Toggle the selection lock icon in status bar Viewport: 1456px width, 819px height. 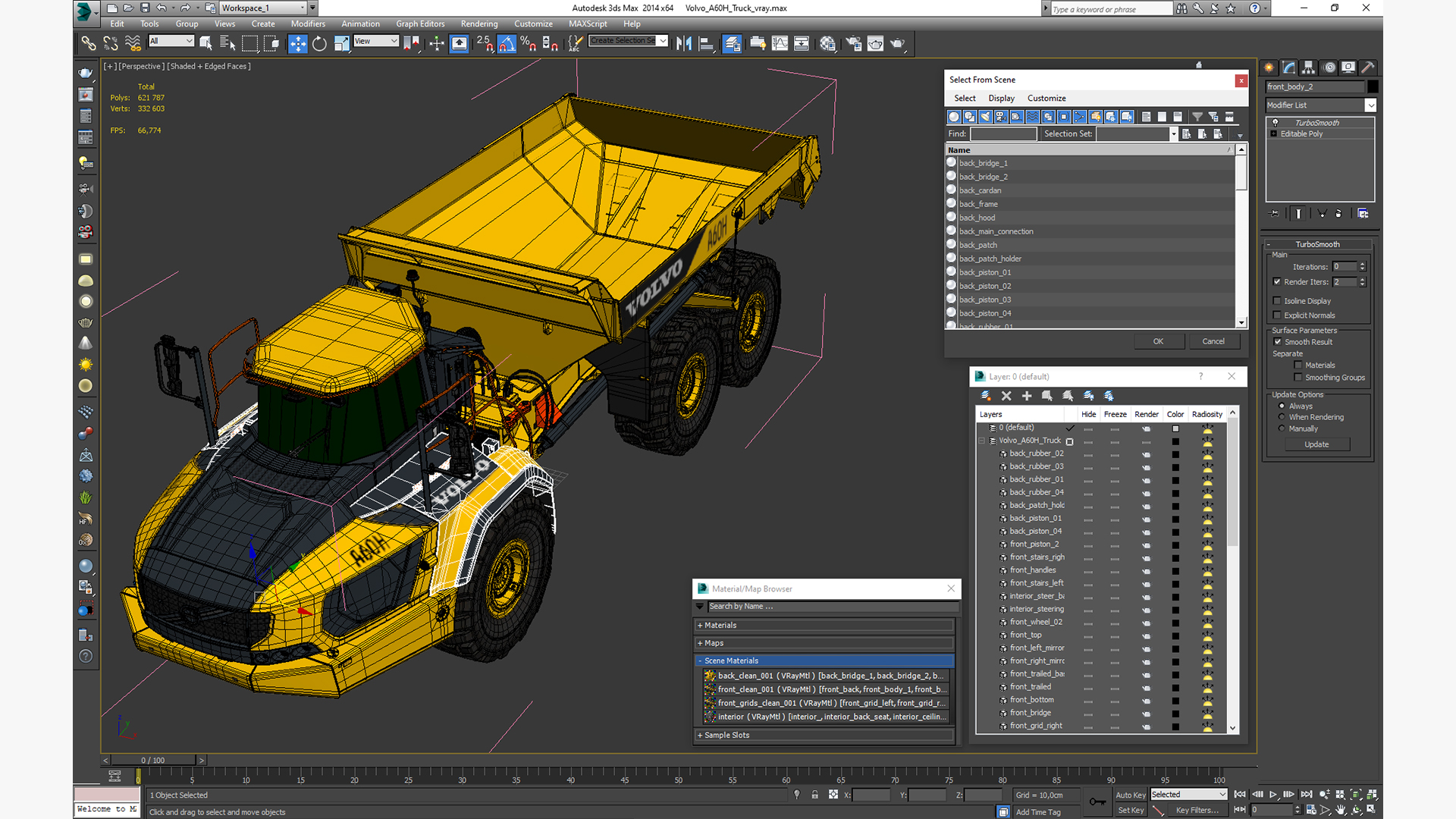click(x=815, y=795)
